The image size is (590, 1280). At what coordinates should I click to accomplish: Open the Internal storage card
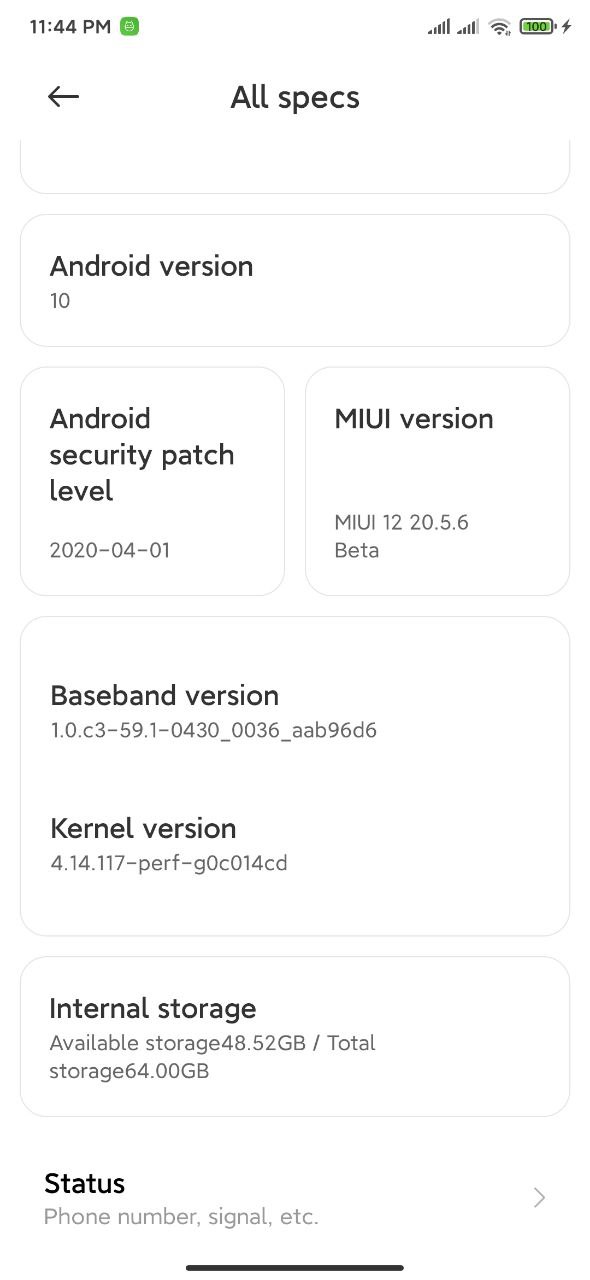[x=295, y=1036]
